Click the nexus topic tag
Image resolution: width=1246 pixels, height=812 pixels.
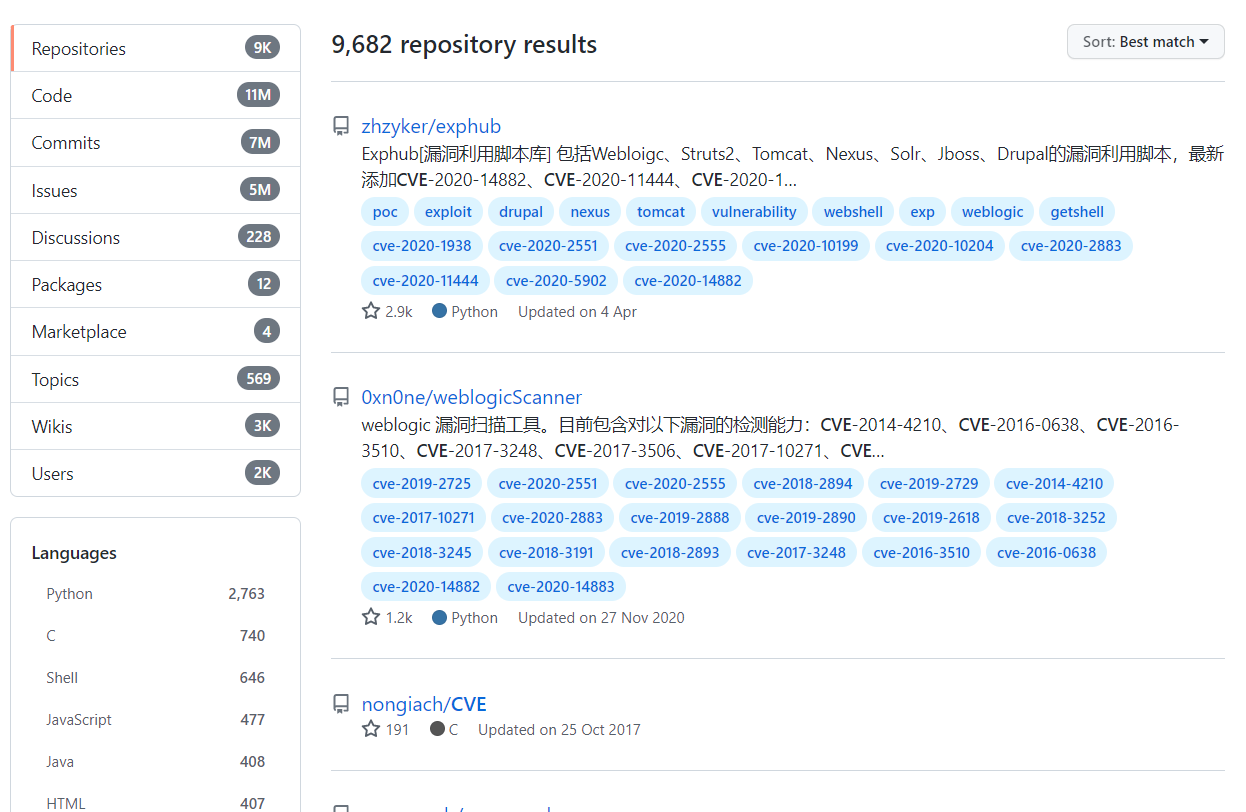[x=590, y=212]
